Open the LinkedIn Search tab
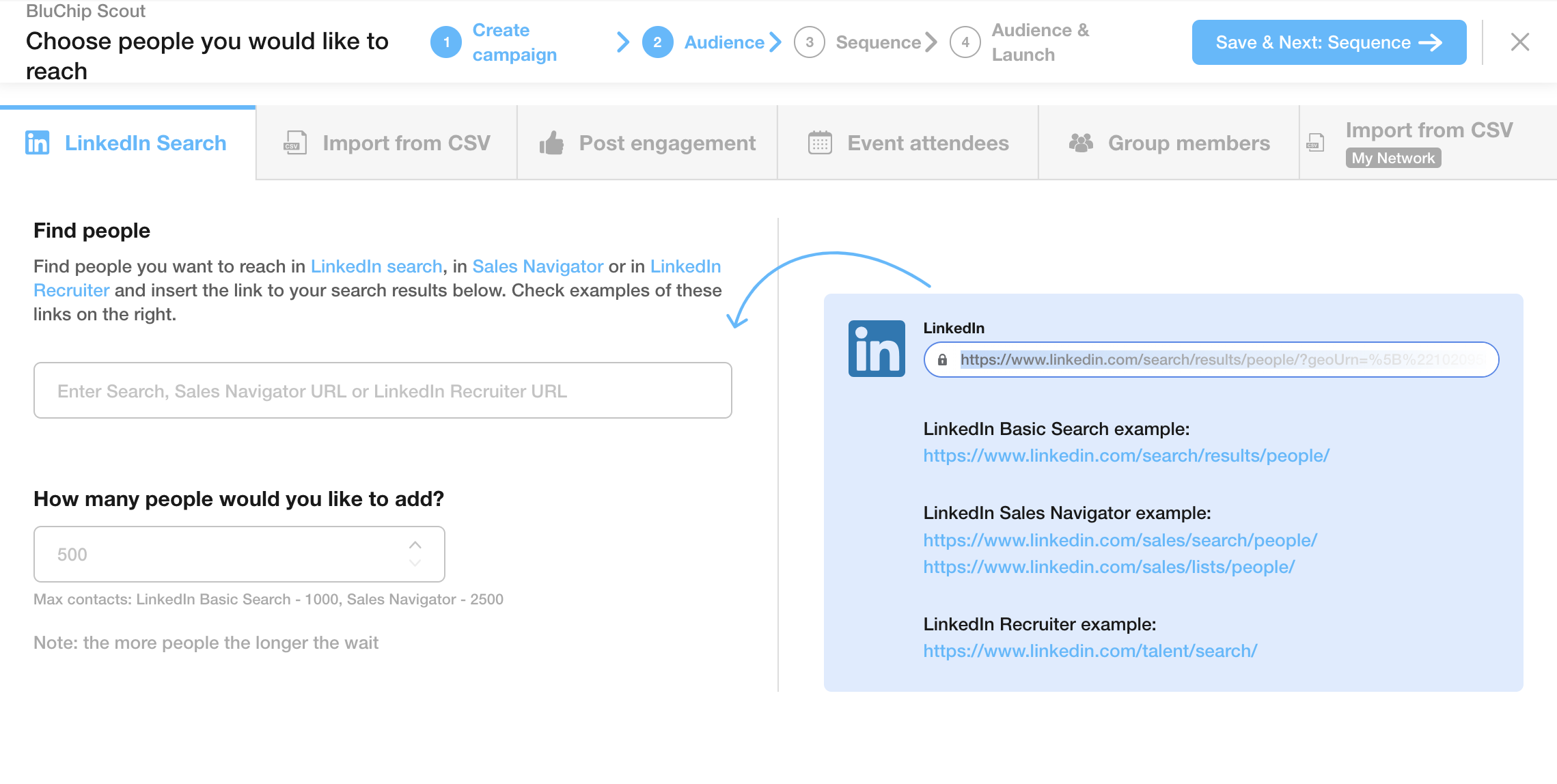The width and height of the screenshot is (1557, 784). pos(128,143)
